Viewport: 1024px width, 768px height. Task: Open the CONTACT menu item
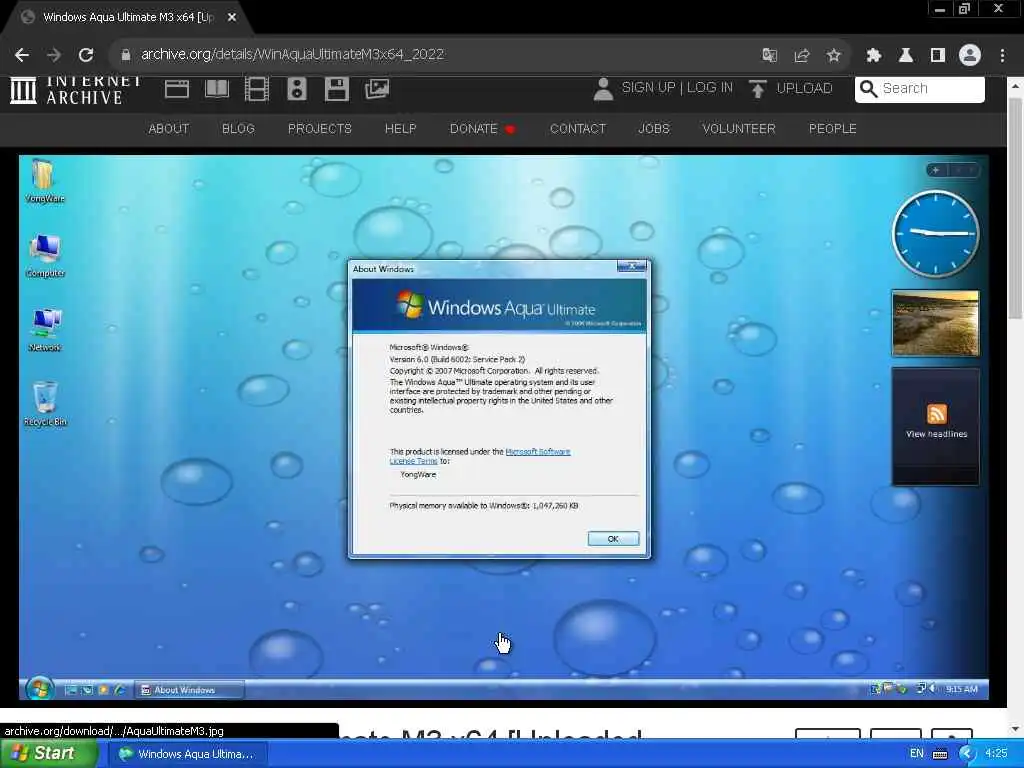coord(578,129)
